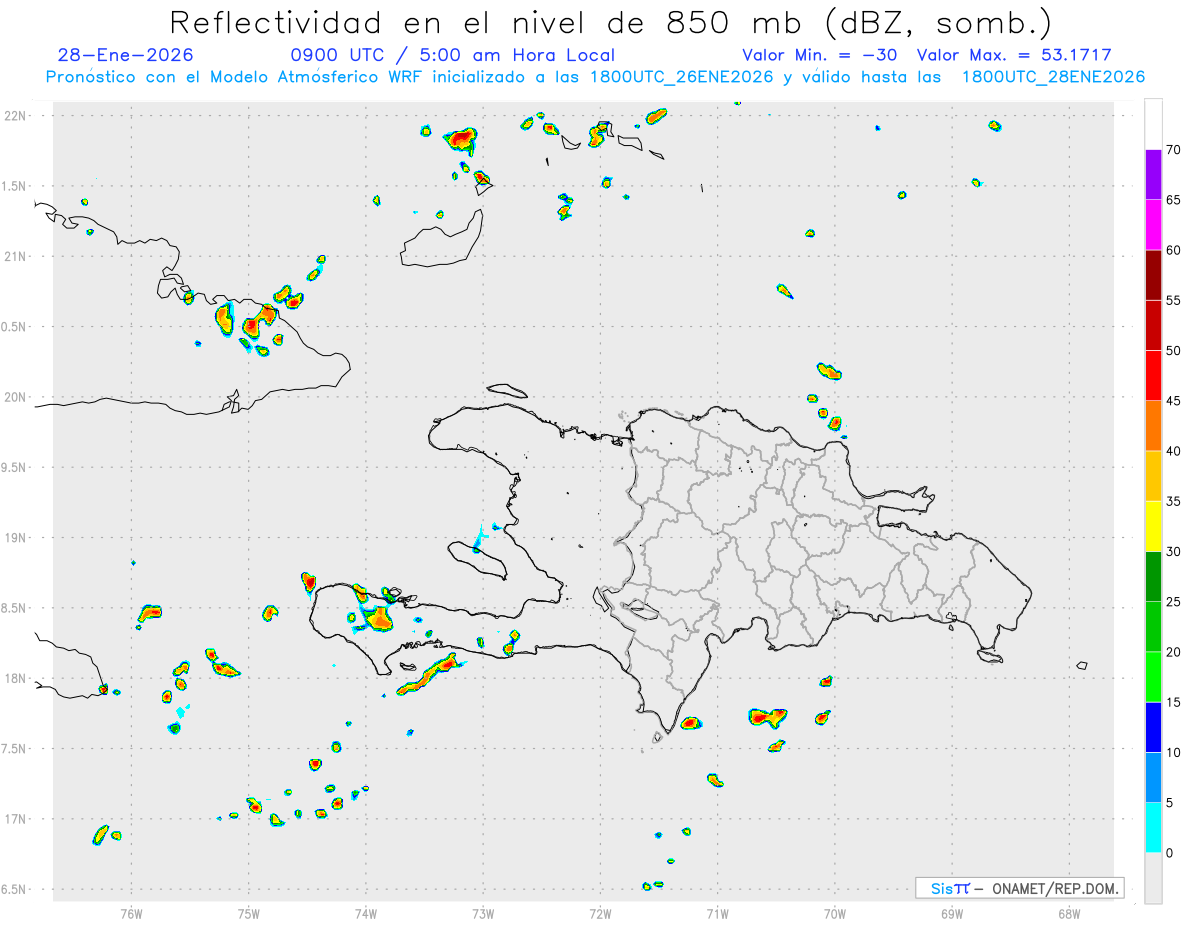Pick the dark red 55–60 dBZ colorbar segment
The image size is (1200, 927).
(x=1153, y=275)
